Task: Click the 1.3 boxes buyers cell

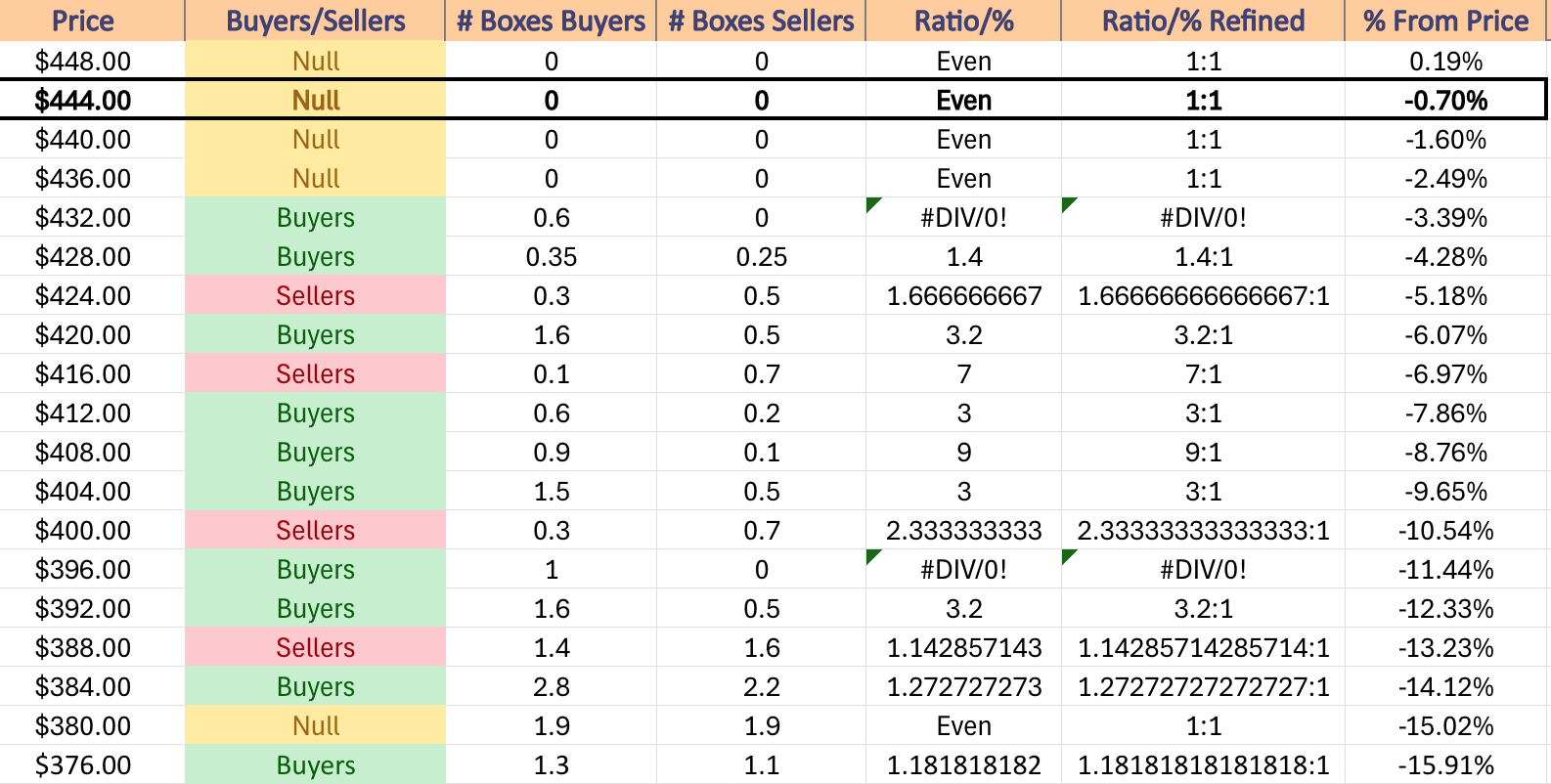Action: point(551,764)
